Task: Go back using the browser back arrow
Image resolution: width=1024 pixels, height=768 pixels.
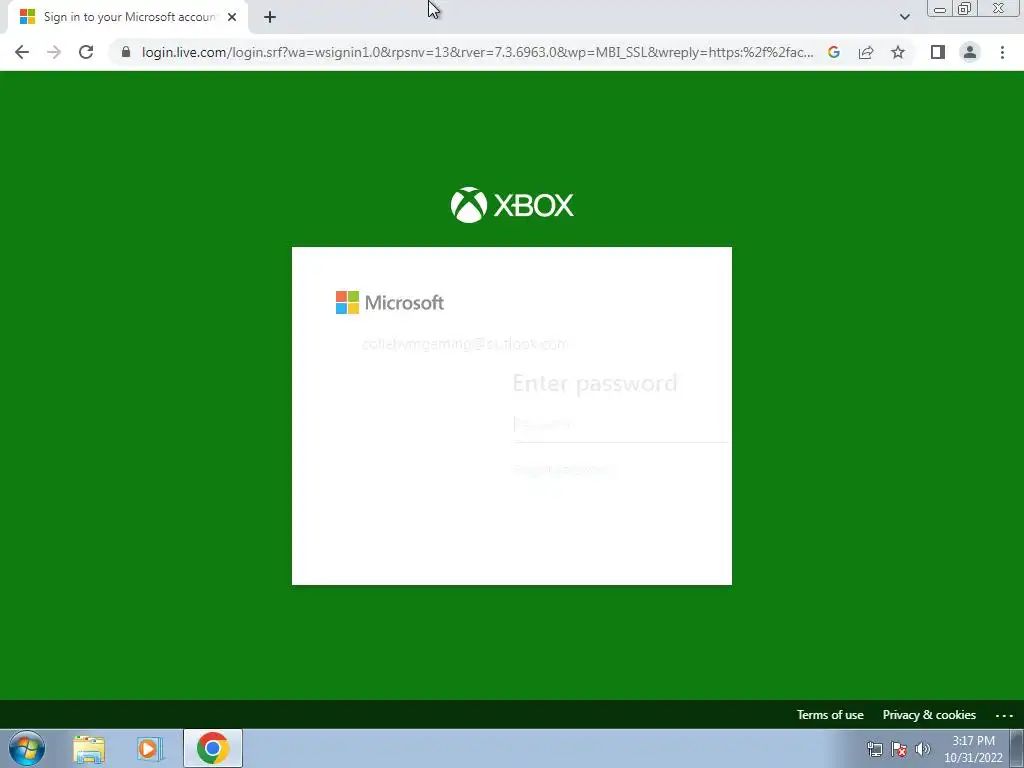Action: coord(22,52)
